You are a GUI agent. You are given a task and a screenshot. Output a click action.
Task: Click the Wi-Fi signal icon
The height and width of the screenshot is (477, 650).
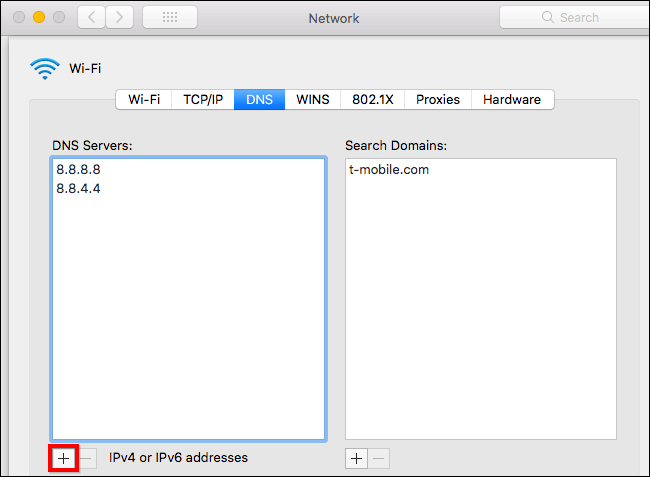pyautogui.click(x=45, y=68)
